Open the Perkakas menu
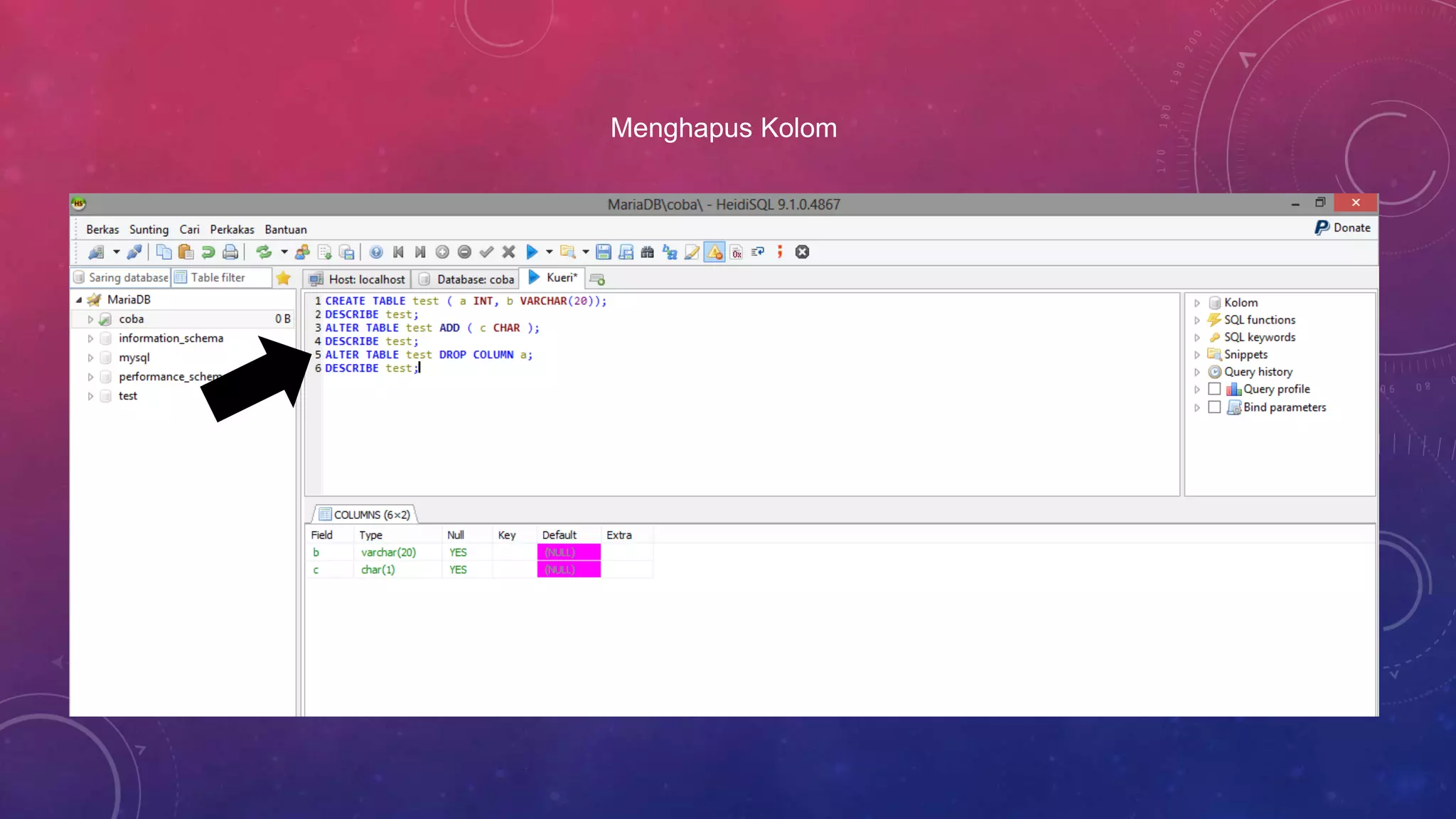The image size is (1456, 819). tap(232, 230)
